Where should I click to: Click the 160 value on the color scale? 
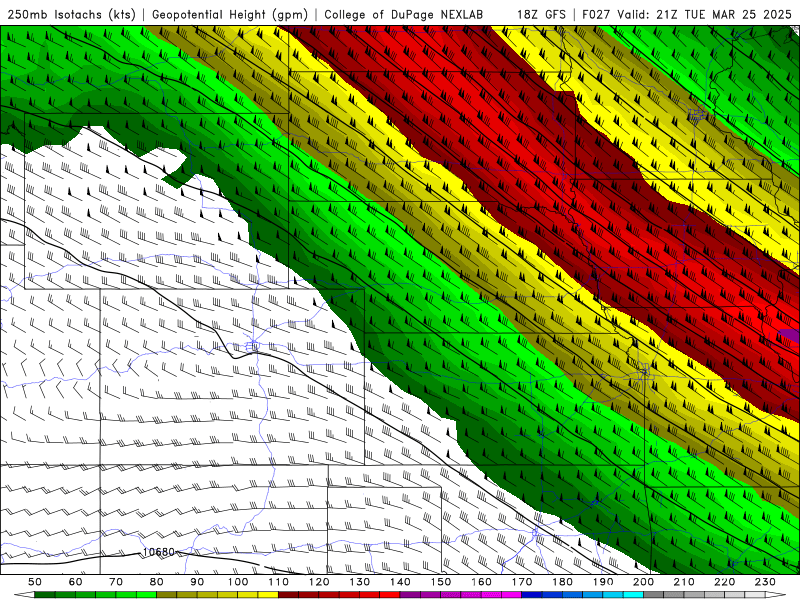click(x=481, y=582)
